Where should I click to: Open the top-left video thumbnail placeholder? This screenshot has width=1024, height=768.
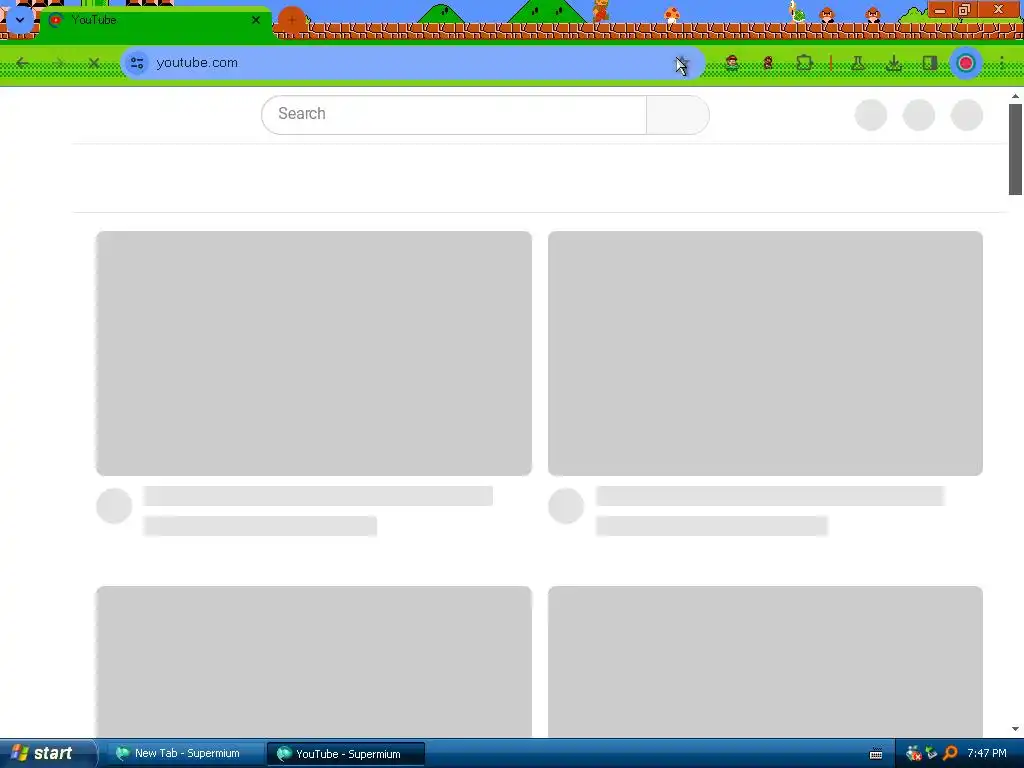313,353
